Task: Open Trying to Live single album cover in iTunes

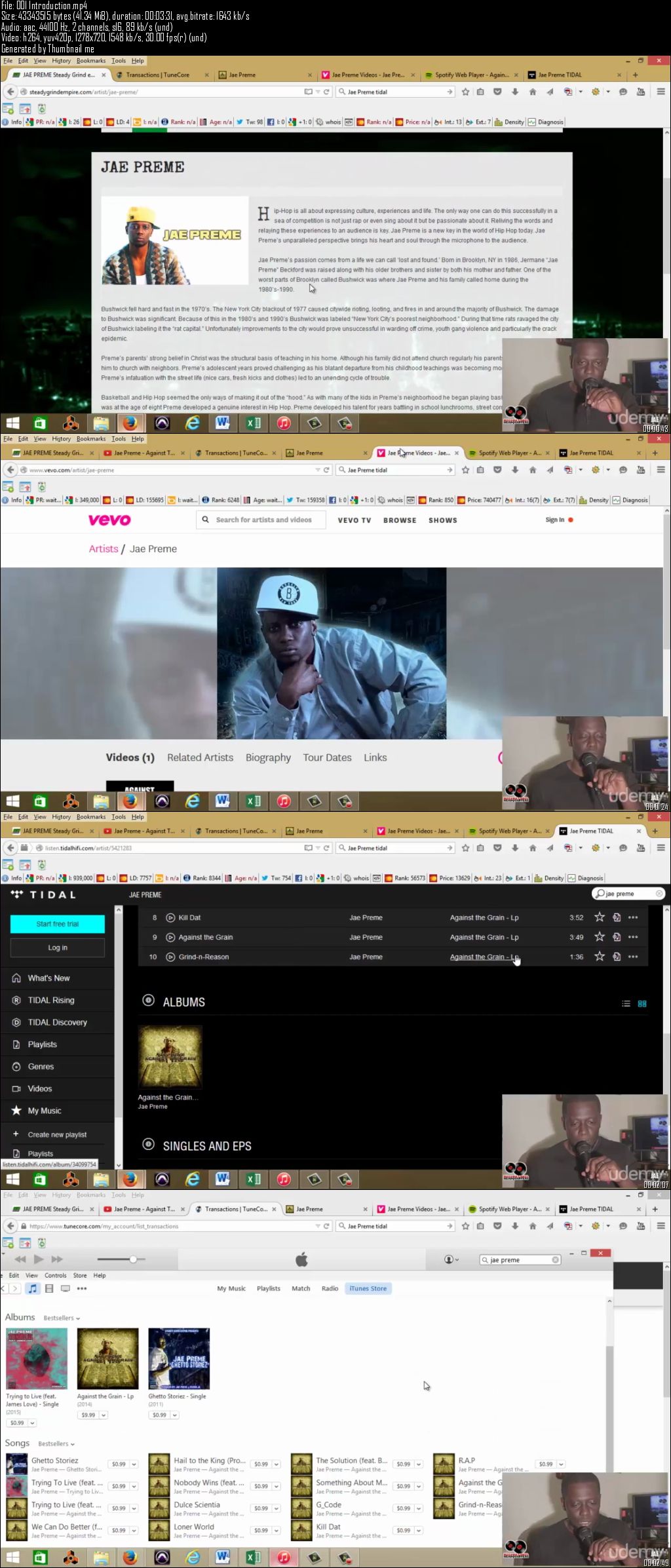Action: pos(37,1359)
